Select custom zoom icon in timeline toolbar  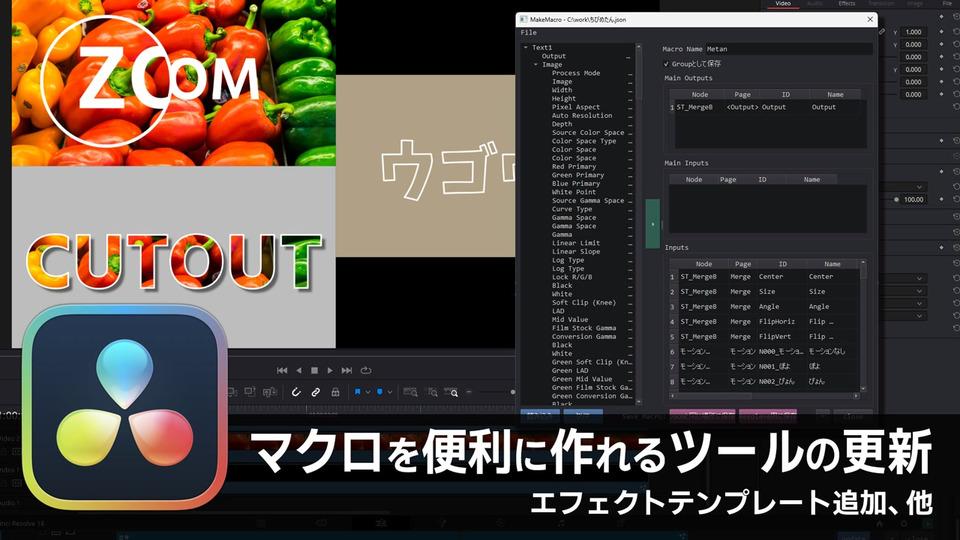(452, 392)
